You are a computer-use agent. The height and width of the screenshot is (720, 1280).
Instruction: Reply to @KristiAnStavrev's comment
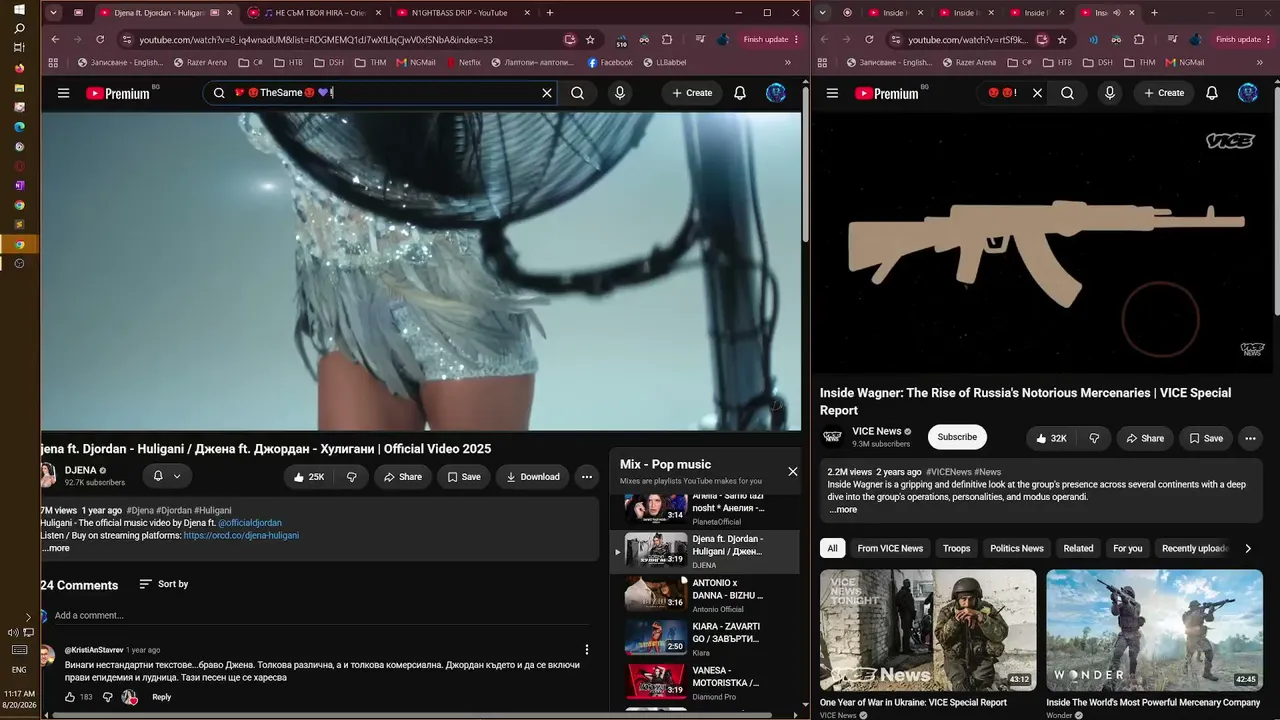[x=161, y=697]
